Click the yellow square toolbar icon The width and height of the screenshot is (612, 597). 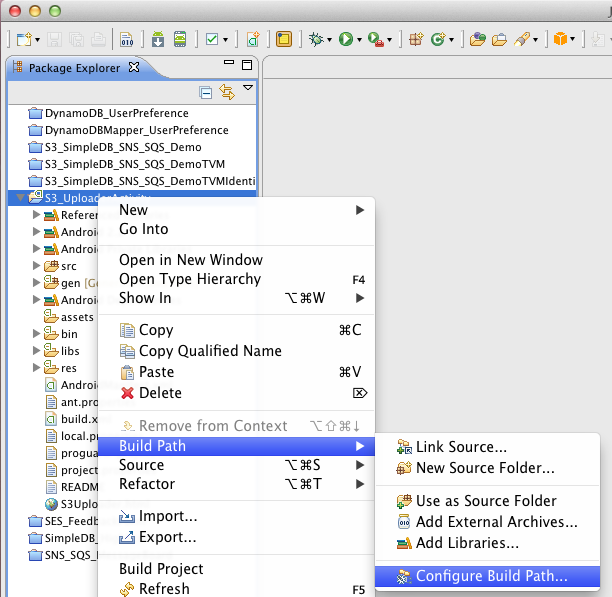coord(284,39)
